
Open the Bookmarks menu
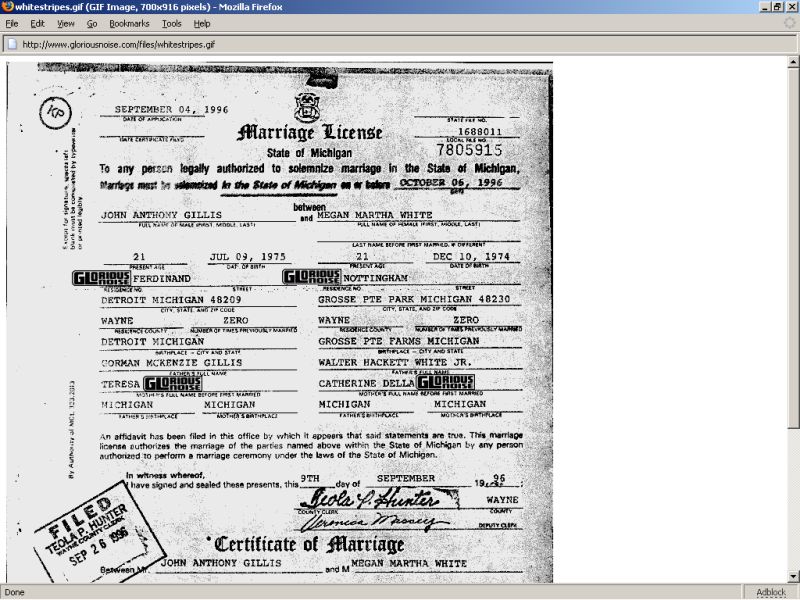coord(129,23)
